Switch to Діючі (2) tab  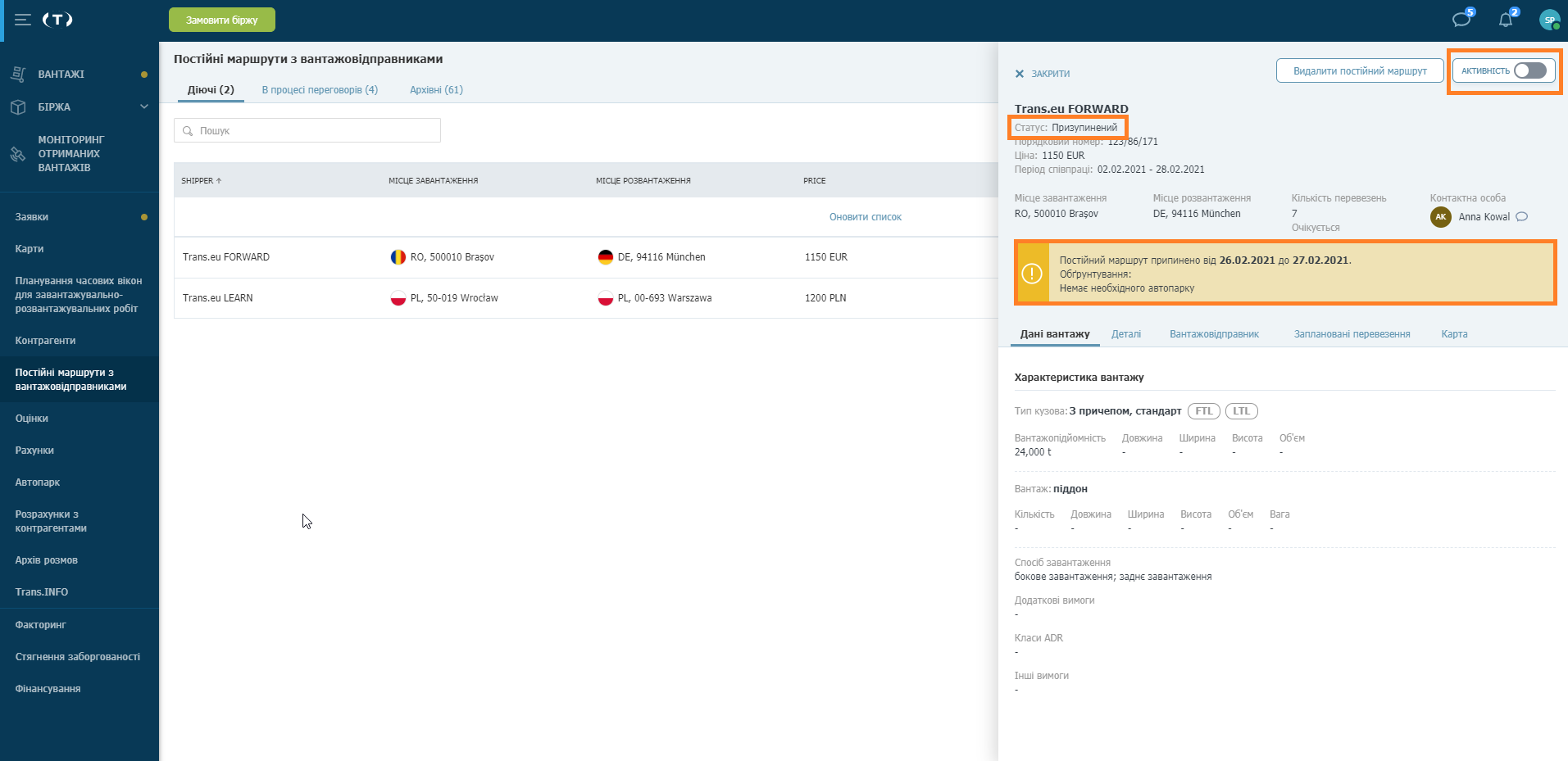pos(211,90)
